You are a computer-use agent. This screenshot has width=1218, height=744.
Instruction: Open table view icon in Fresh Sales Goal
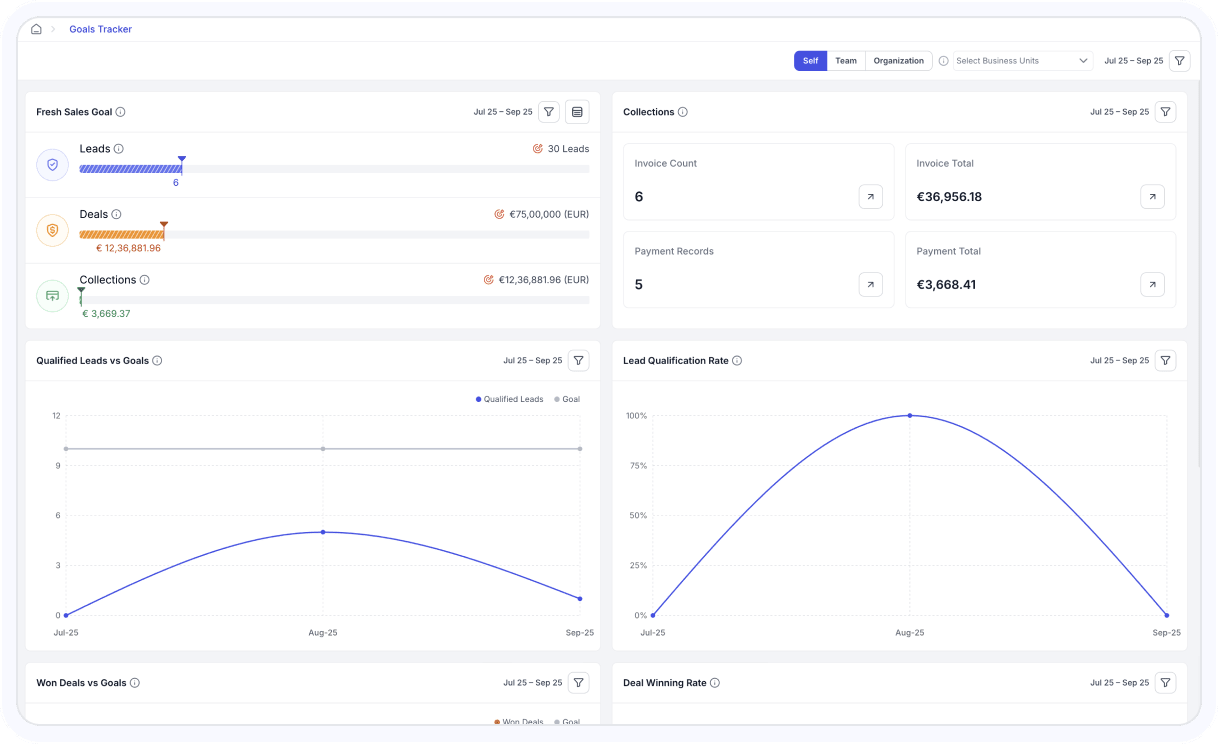[577, 112]
